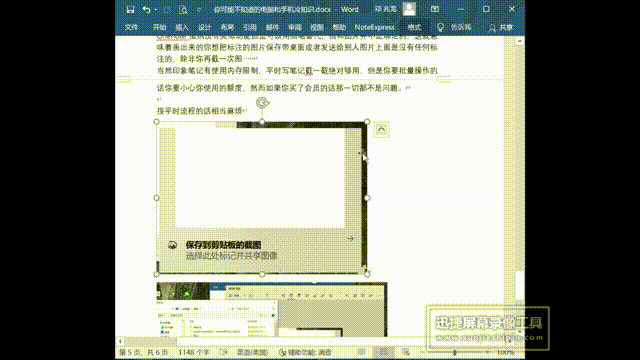Image resolution: width=640 pixels, height=360 pixels.
Task: Open the Undo history dropdown arrow
Action: [156, 9]
